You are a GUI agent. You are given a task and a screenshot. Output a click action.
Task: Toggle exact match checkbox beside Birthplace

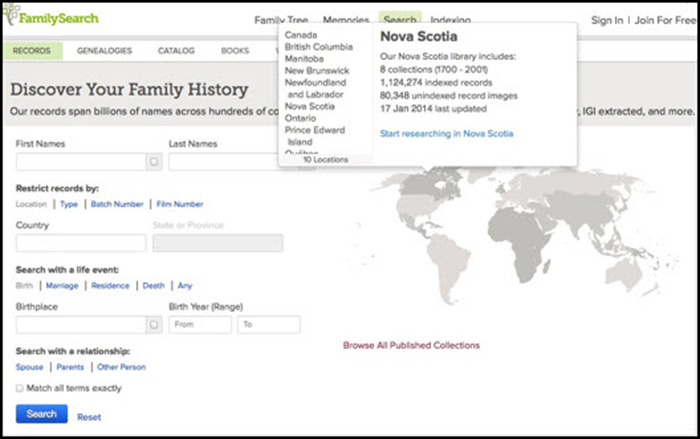pos(154,325)
